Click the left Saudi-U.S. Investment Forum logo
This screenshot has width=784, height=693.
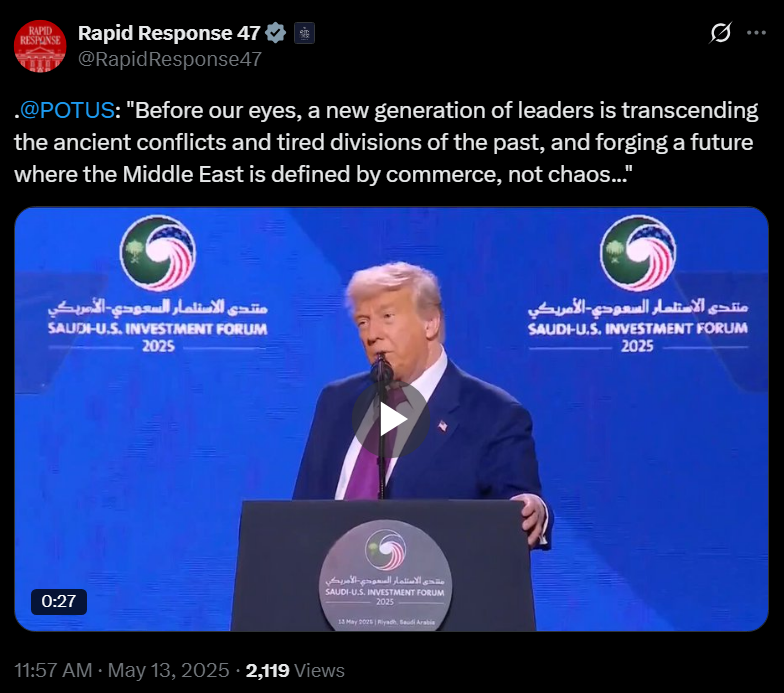click(x=158, y=253)
